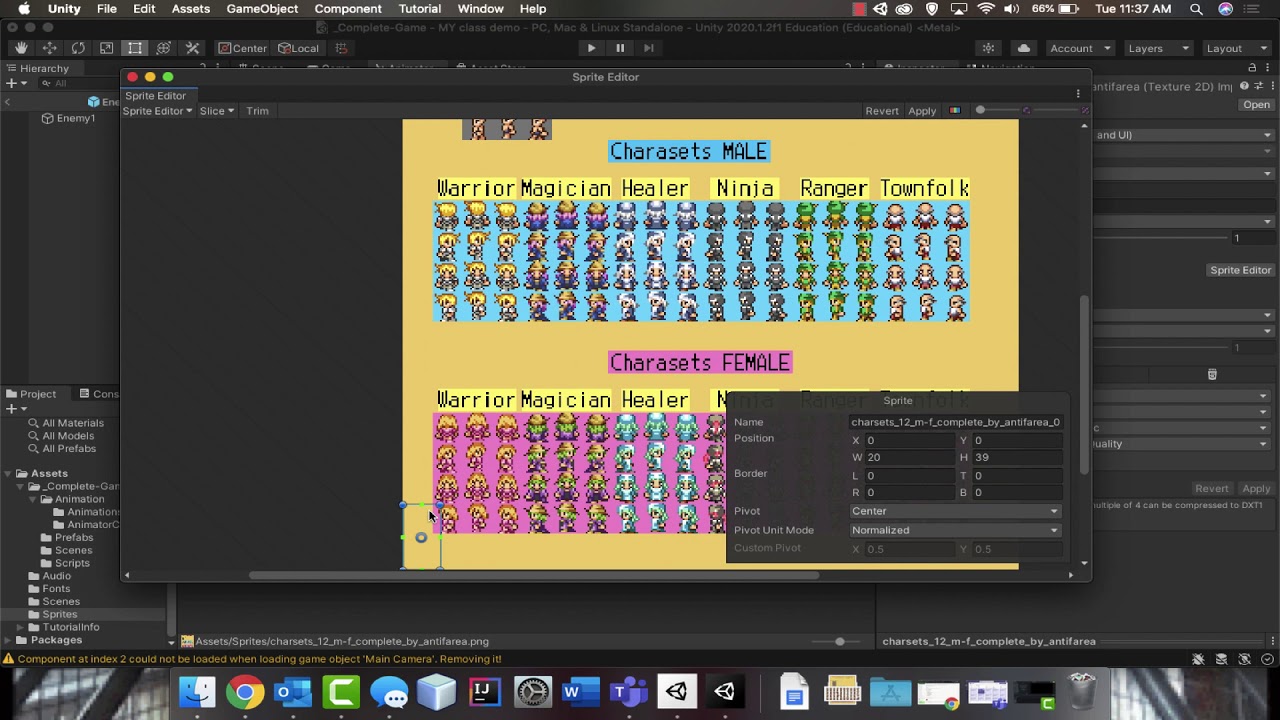Select the Rect tool
The width and height of the screenshot is (1280, 720).
pyautogui.click(x=135, y=48)
